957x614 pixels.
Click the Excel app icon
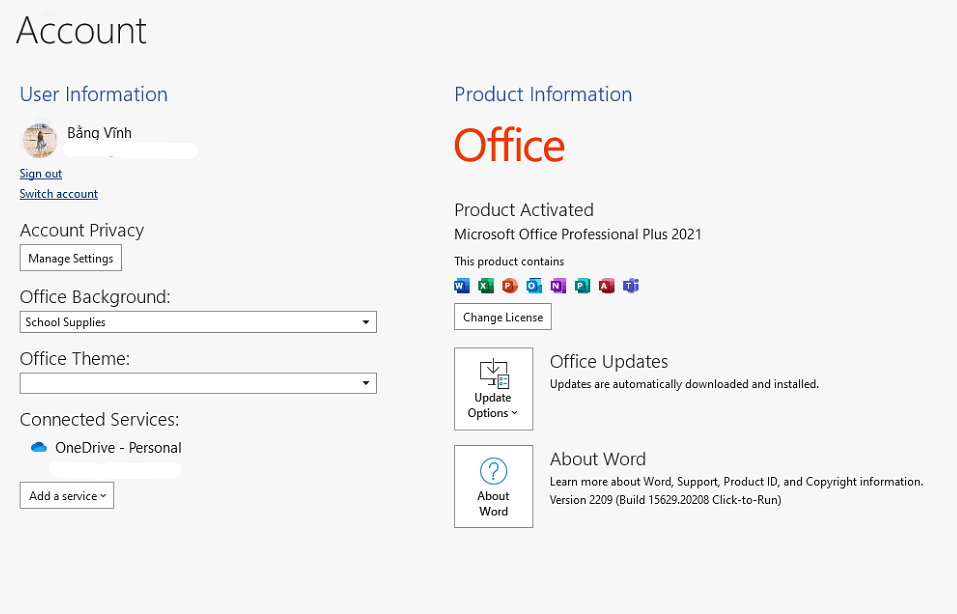click(486, 286)
